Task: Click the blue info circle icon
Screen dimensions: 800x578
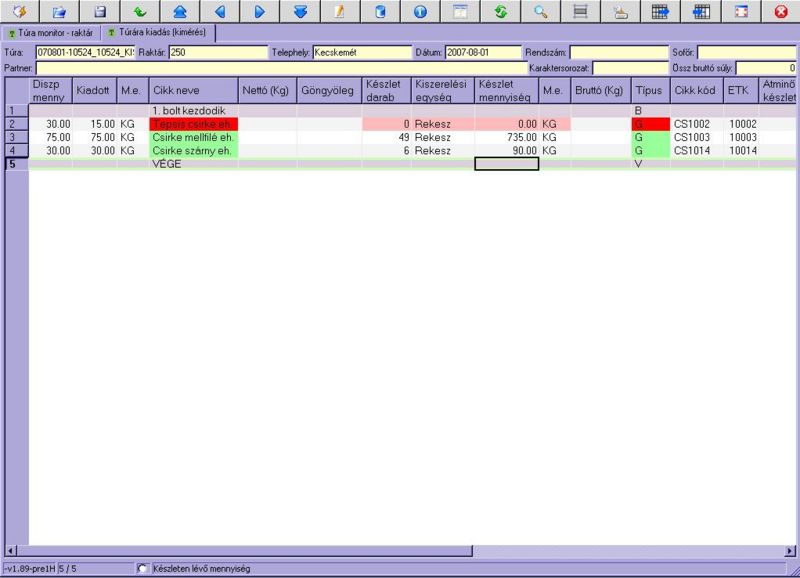Action: [420, 12]
